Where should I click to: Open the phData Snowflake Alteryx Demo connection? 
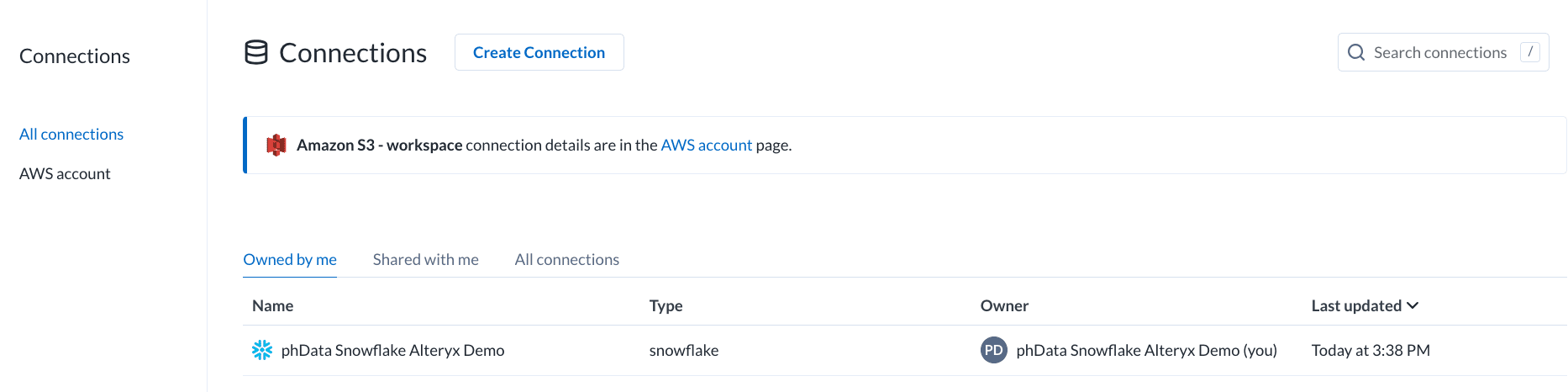click(x=392, y=350)
